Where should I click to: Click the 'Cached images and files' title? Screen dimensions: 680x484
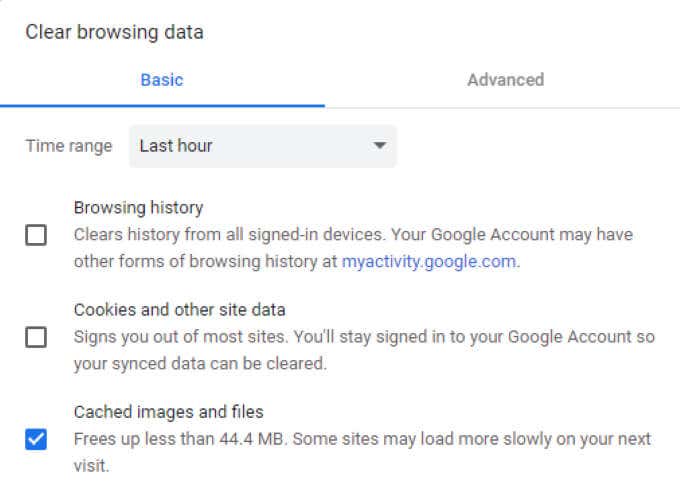tap(168, 412)
